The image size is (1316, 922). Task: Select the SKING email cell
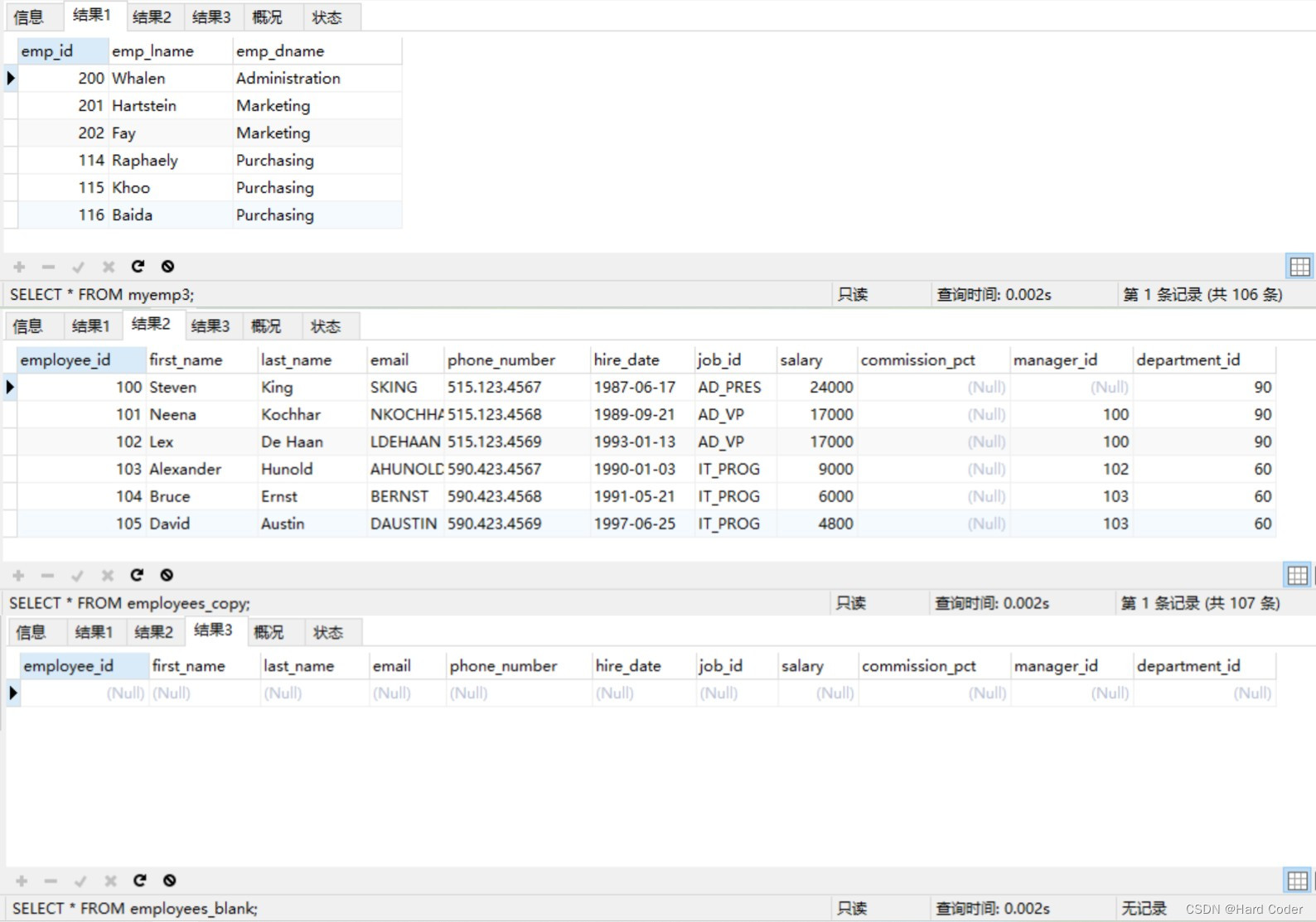point(406,388)
